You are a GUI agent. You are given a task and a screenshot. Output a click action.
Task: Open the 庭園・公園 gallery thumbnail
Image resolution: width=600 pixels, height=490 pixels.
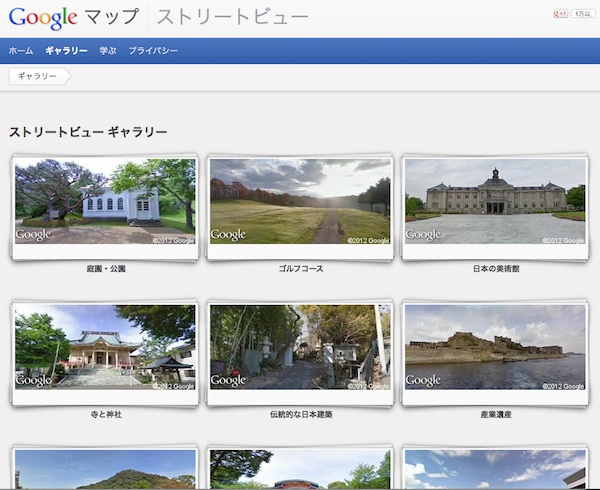pyautogui.click(x=105, y=203)
